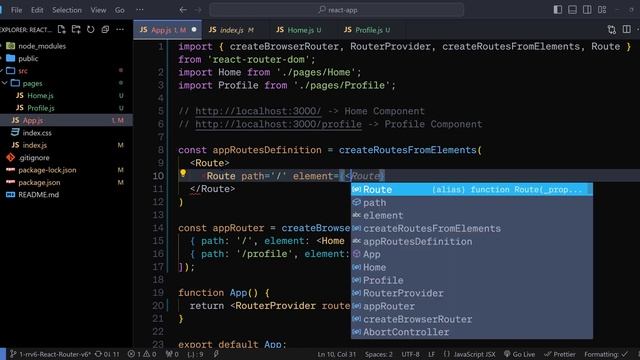This screenshot has height=360, width=640.
Task: Choose the path autocomplete suggestion
Action: [472, 202]
